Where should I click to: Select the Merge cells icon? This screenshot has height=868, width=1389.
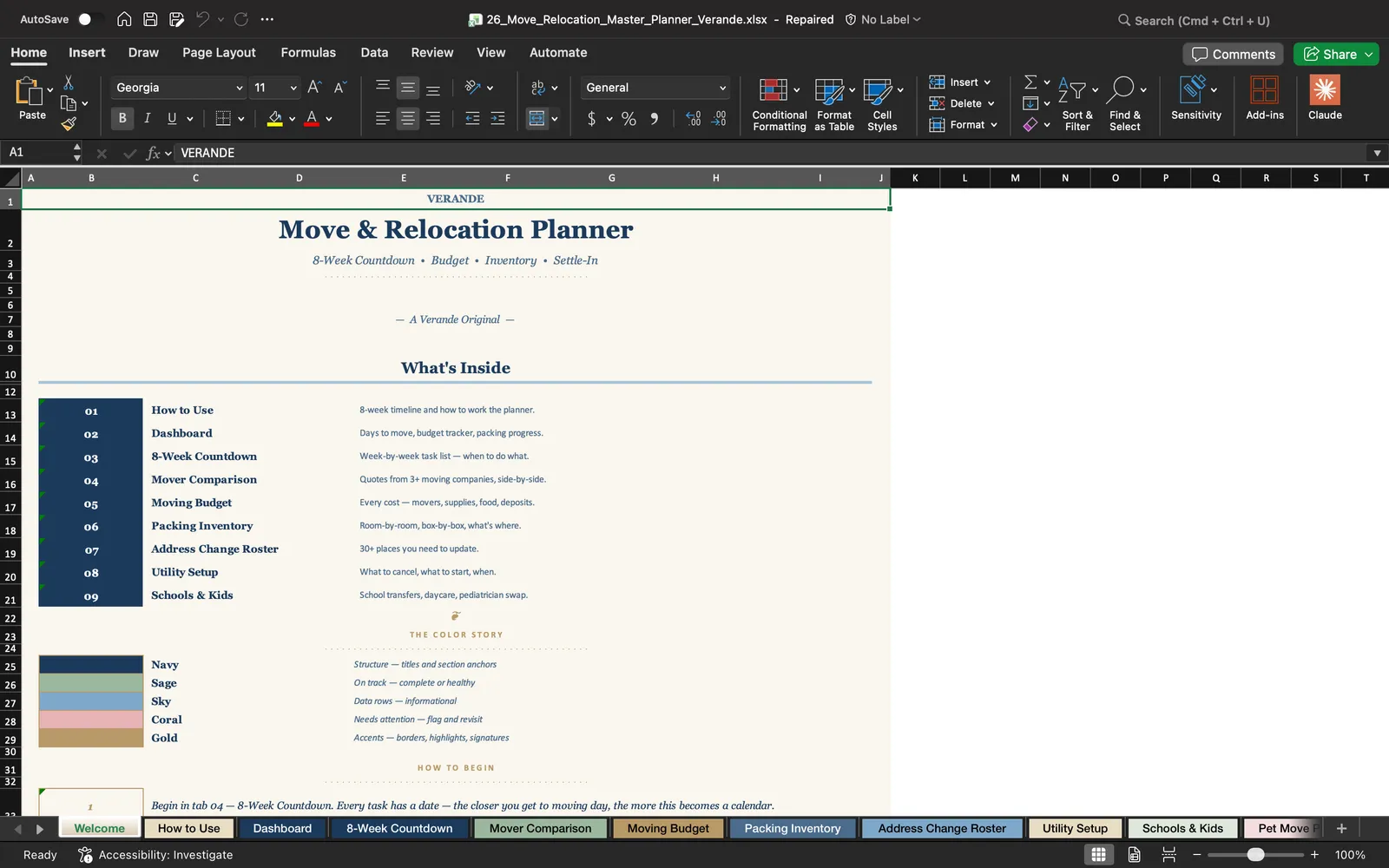(537, 119)
